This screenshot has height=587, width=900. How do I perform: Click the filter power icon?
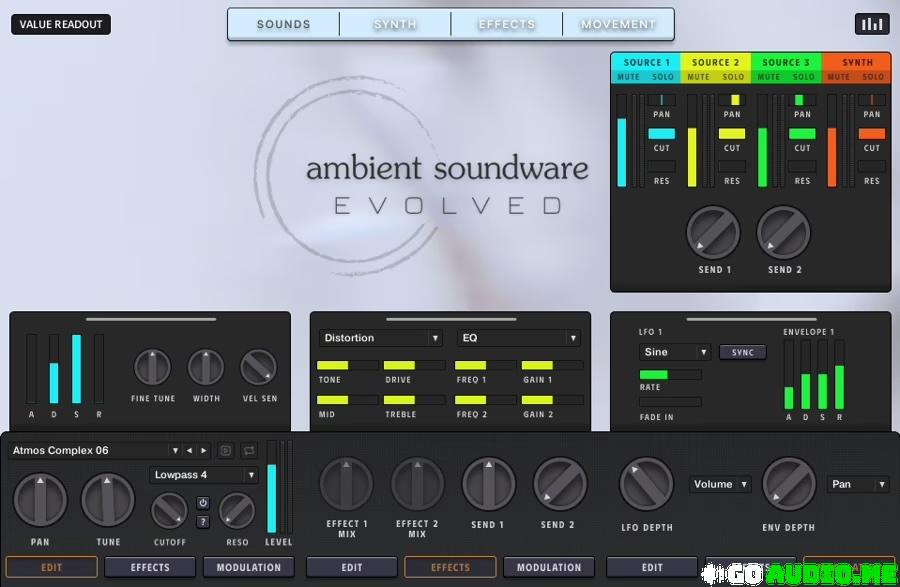click(x=203, y=503)
